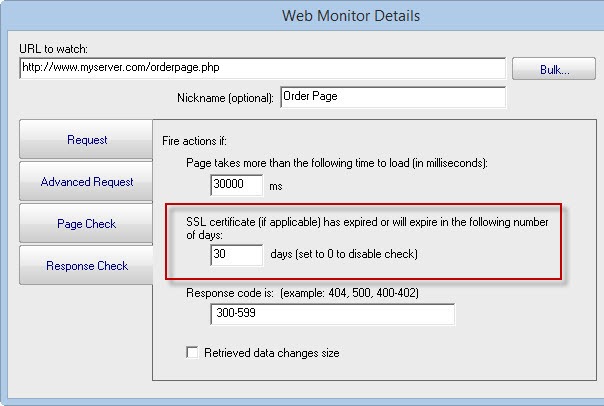Enable Retrieved data changes size checkbox

point(192,352)
